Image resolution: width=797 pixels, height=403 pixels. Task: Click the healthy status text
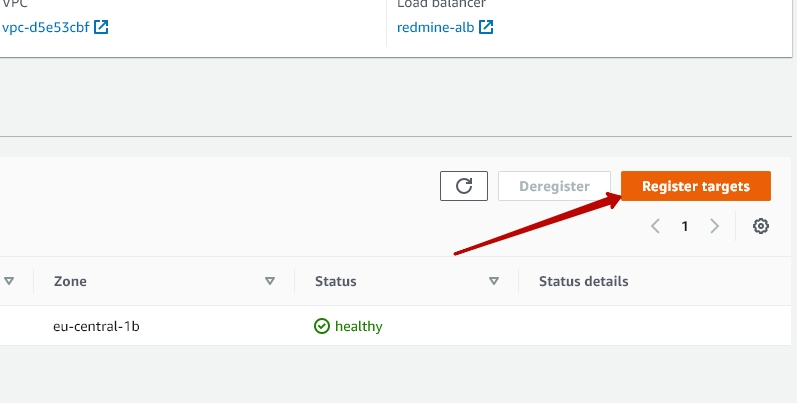point(359,326)
